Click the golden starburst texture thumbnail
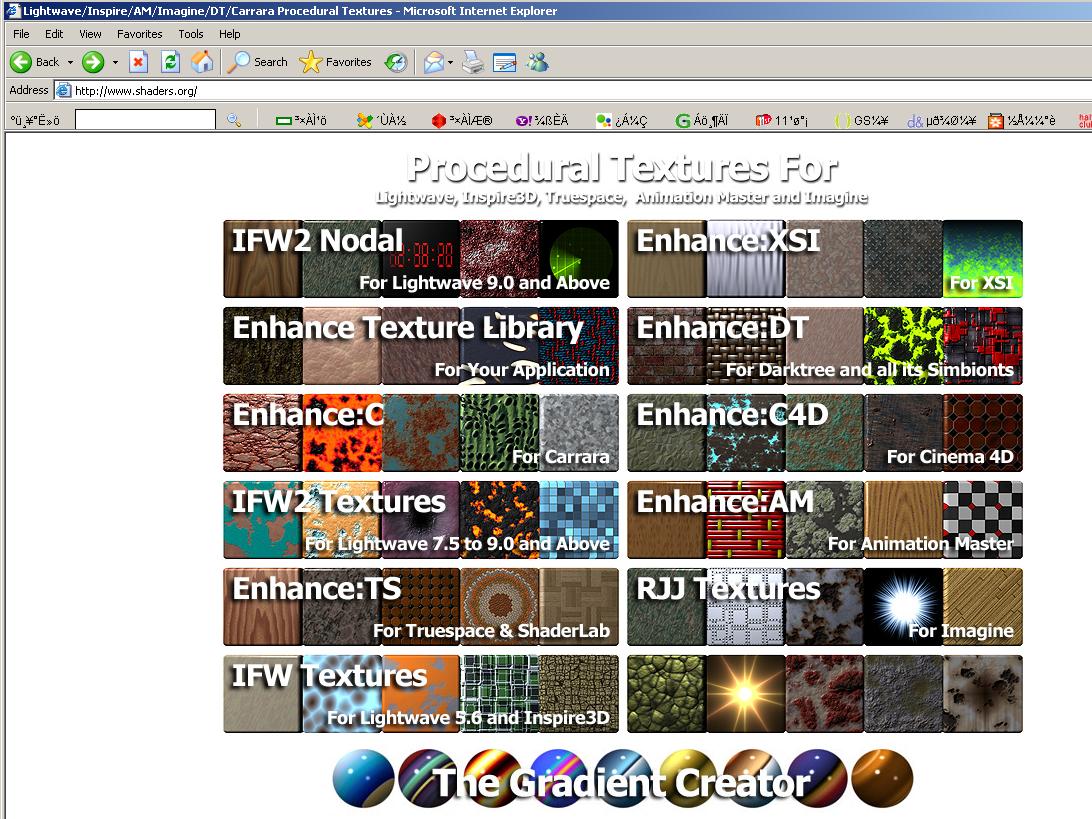1092x819 pixels. click(746, 694)
